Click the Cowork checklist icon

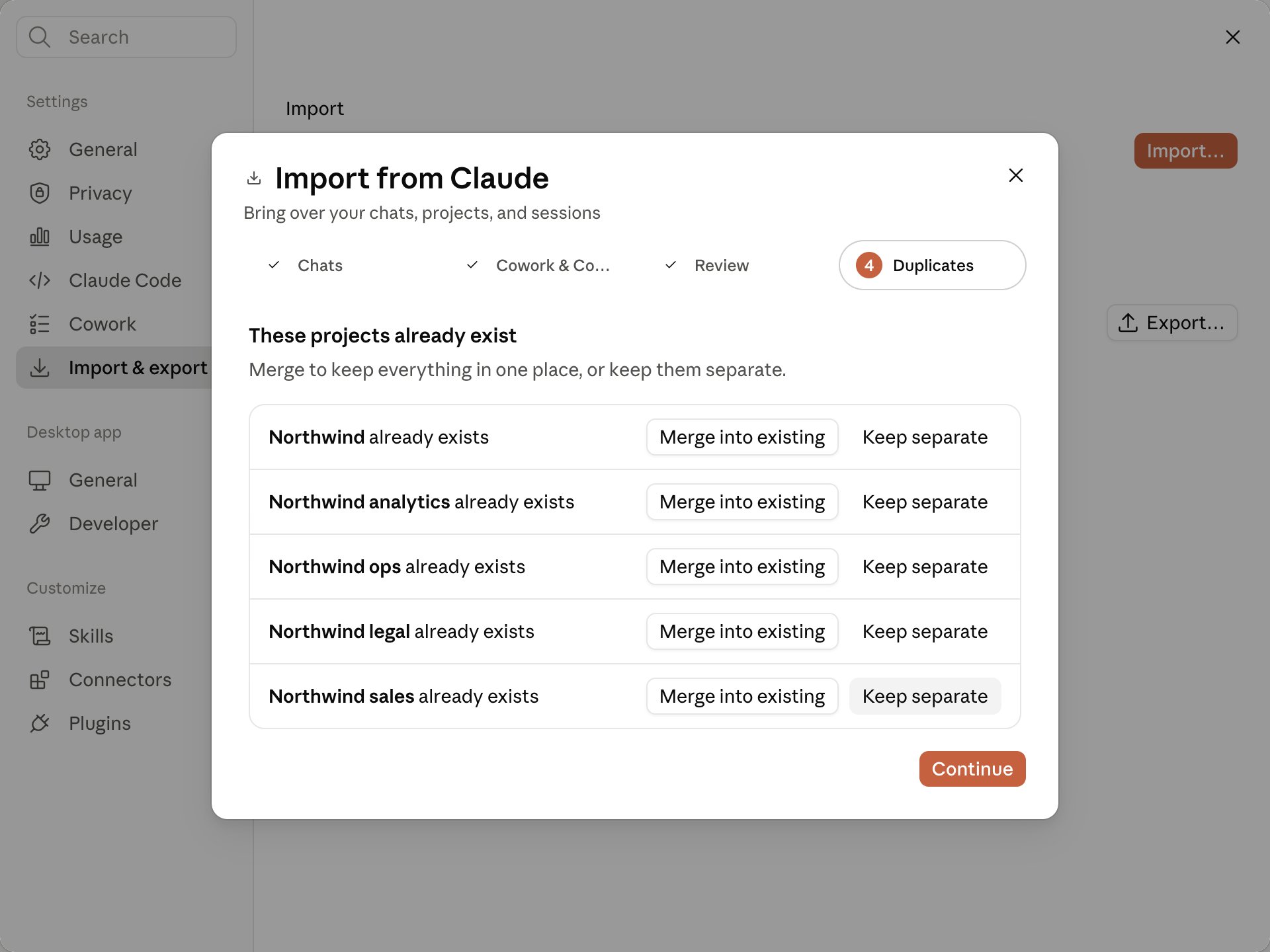[40, 324]
